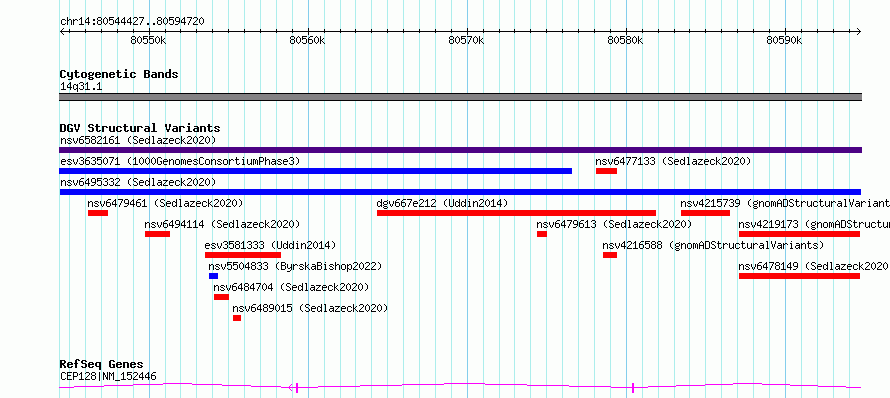Click the ruler's right arrowhead
Viewport: 890px width, 398px height.
[x=859, y=32]
